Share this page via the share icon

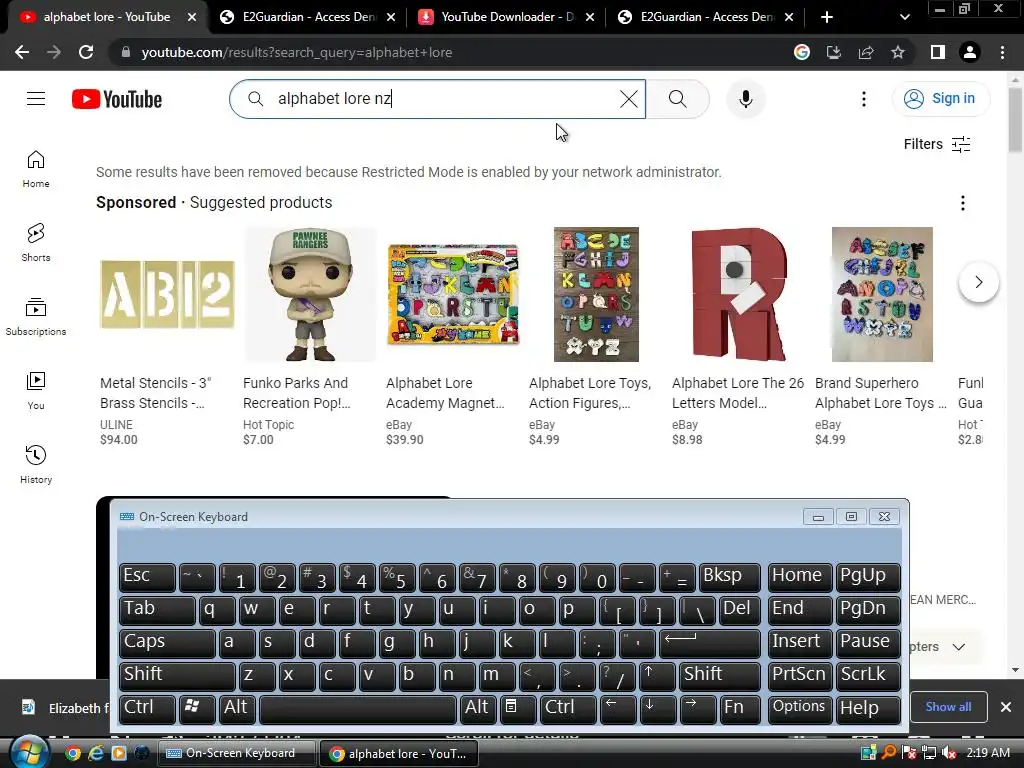[866, 52]
